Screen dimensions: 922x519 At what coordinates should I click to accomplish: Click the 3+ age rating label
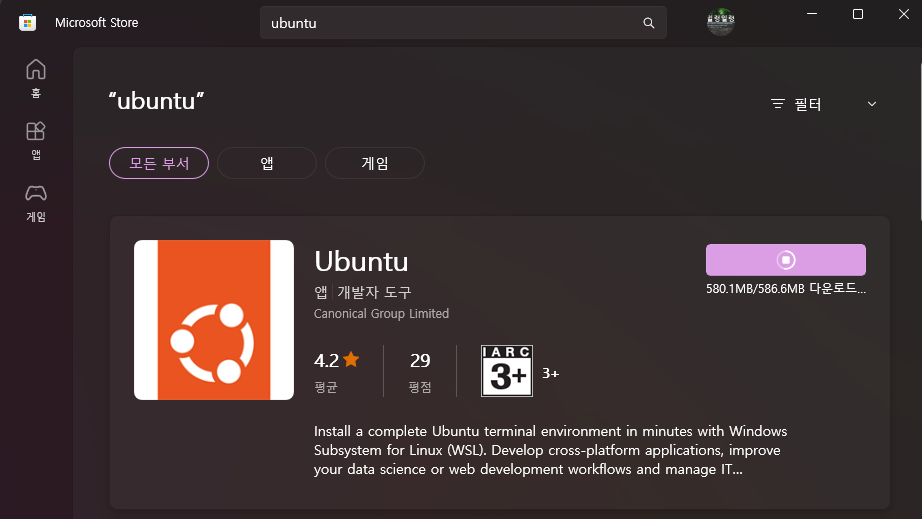click(x=550, y=373)
